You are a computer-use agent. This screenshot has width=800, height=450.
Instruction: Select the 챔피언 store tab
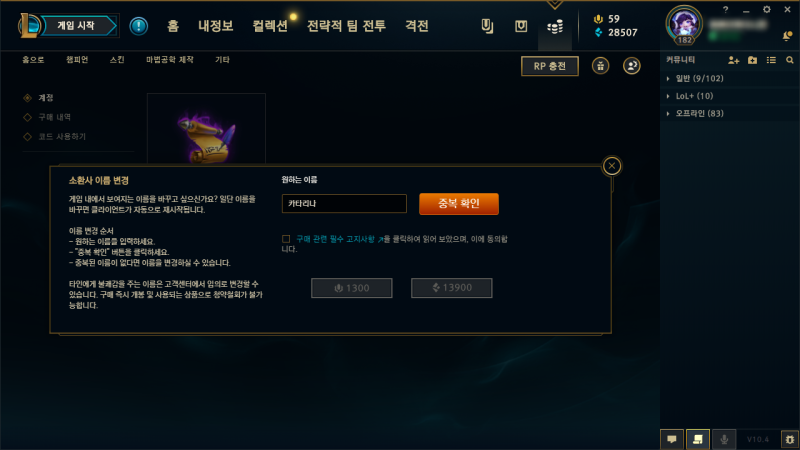(77, 60)
